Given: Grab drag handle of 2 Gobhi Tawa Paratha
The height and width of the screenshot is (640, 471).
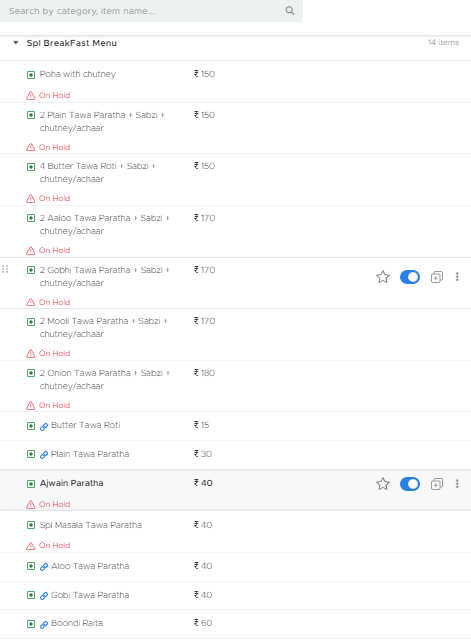Looking at the screenshot, I should [5, 269].
